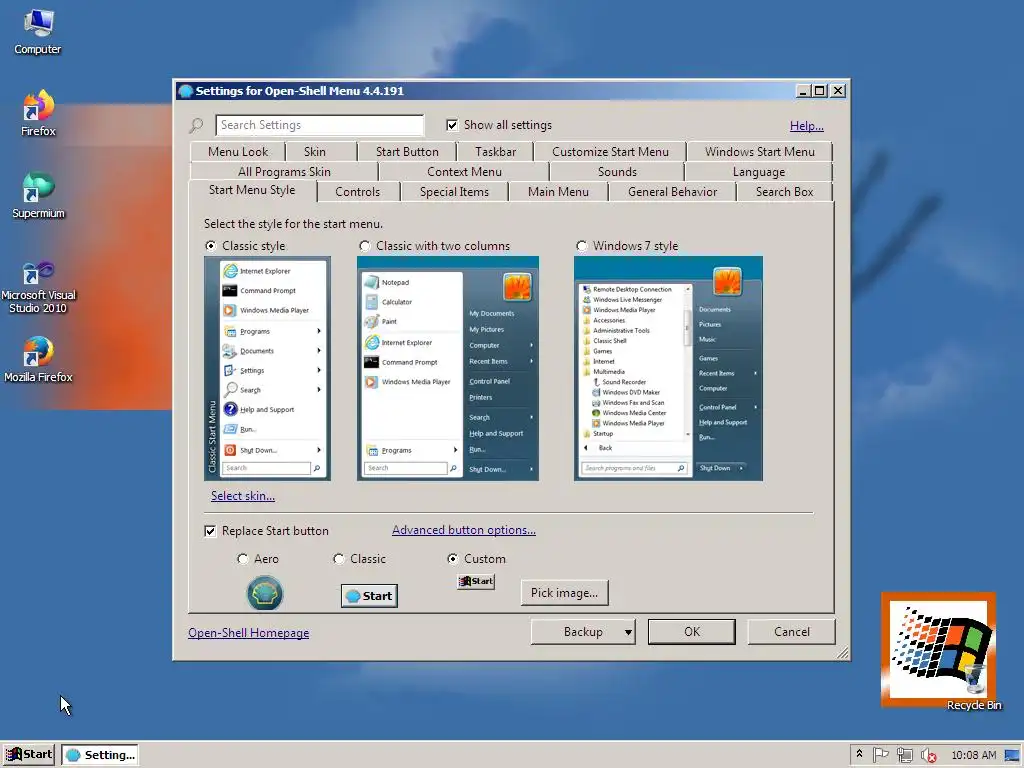Click the Aero shell start button image

pos(264,593)
